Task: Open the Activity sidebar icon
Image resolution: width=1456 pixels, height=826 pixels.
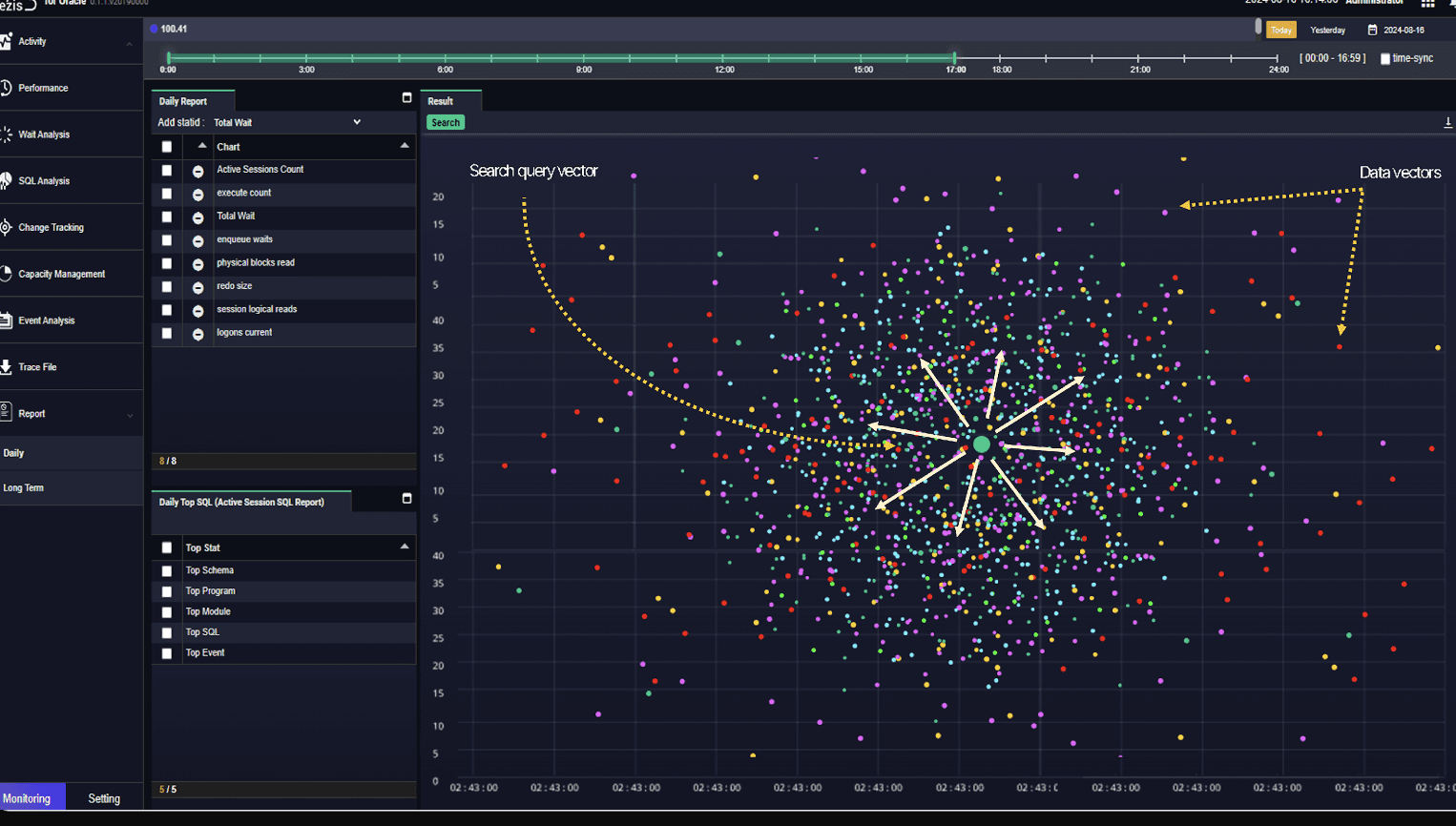Action: pyautogui.click(x=6, y=41)
